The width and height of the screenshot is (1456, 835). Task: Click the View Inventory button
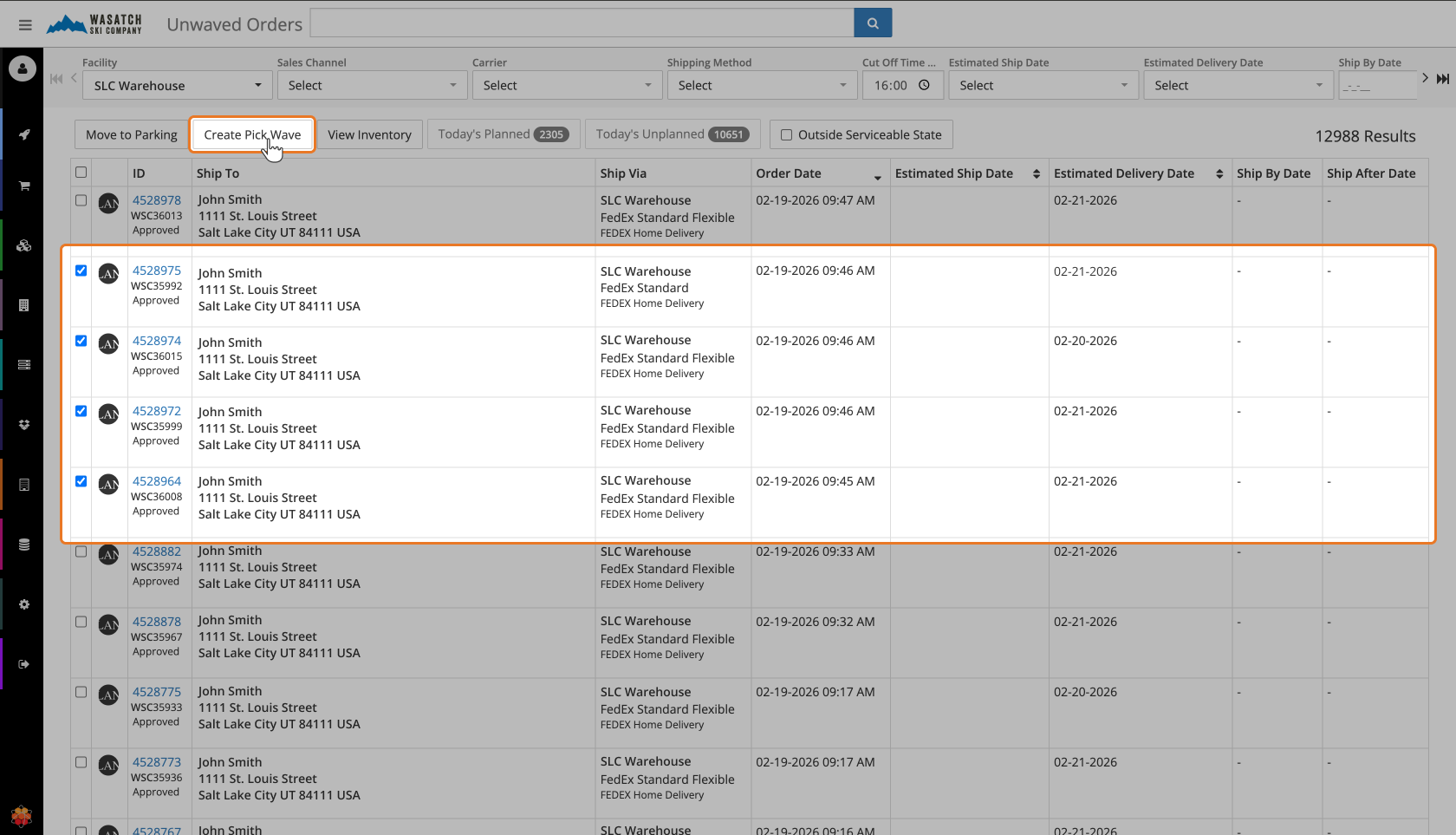point(369,134)
